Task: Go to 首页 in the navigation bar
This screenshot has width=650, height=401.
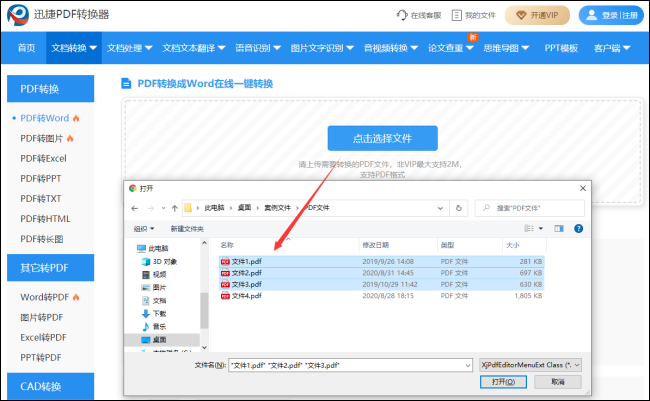Action: click(x=27, y=48)
